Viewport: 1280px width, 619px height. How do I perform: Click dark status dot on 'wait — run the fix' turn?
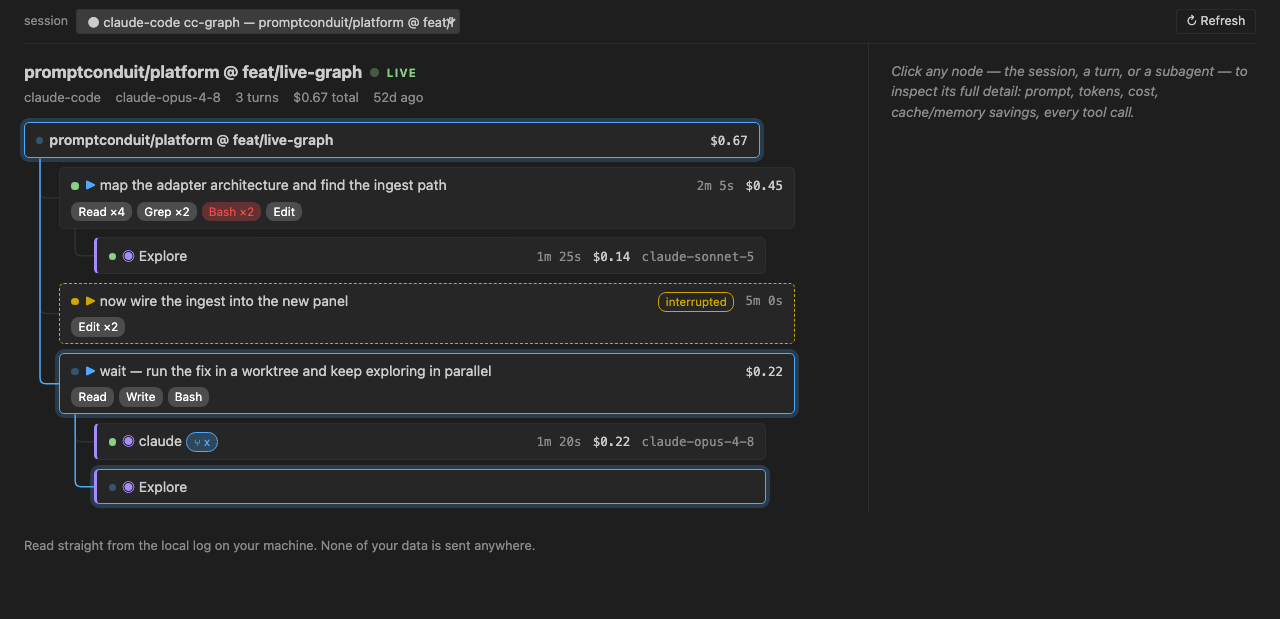tap(75, 371)
